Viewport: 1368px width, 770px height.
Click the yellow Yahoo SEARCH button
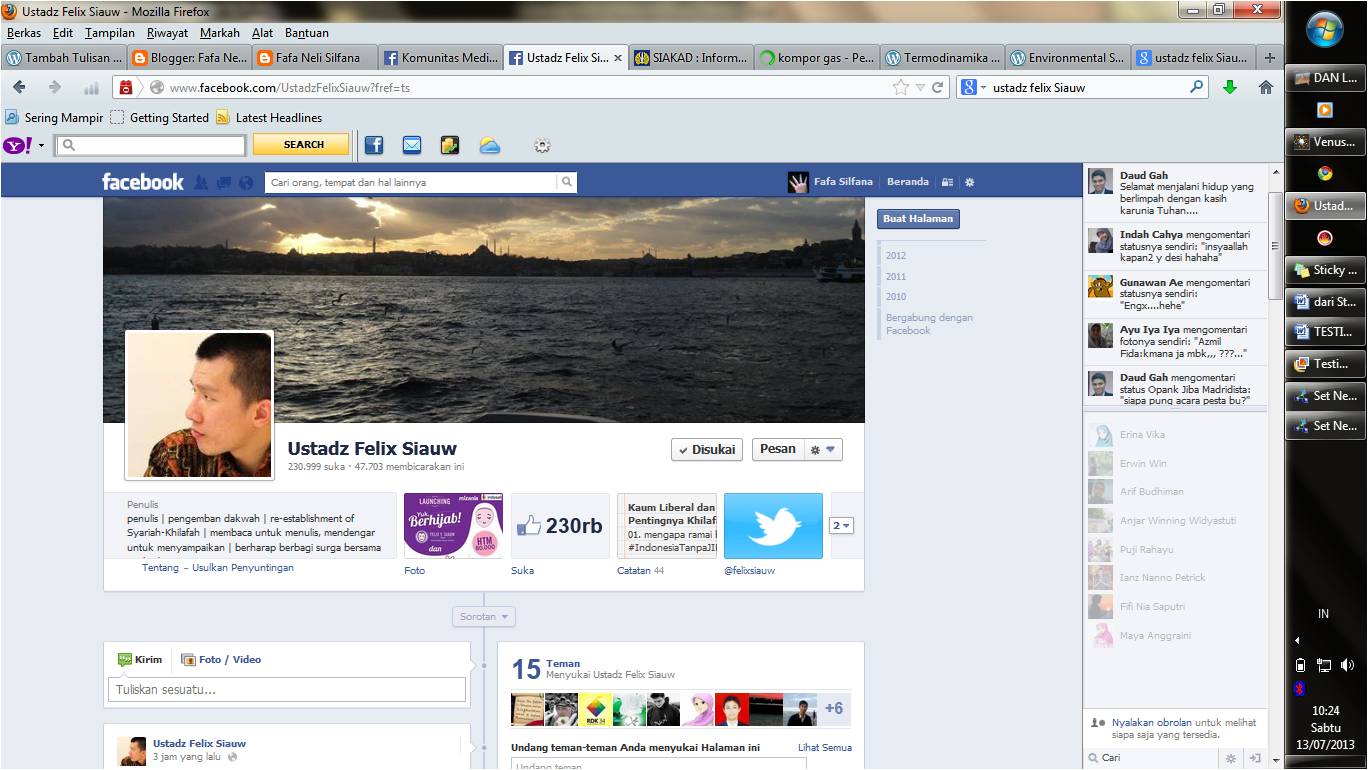[302, 145]
